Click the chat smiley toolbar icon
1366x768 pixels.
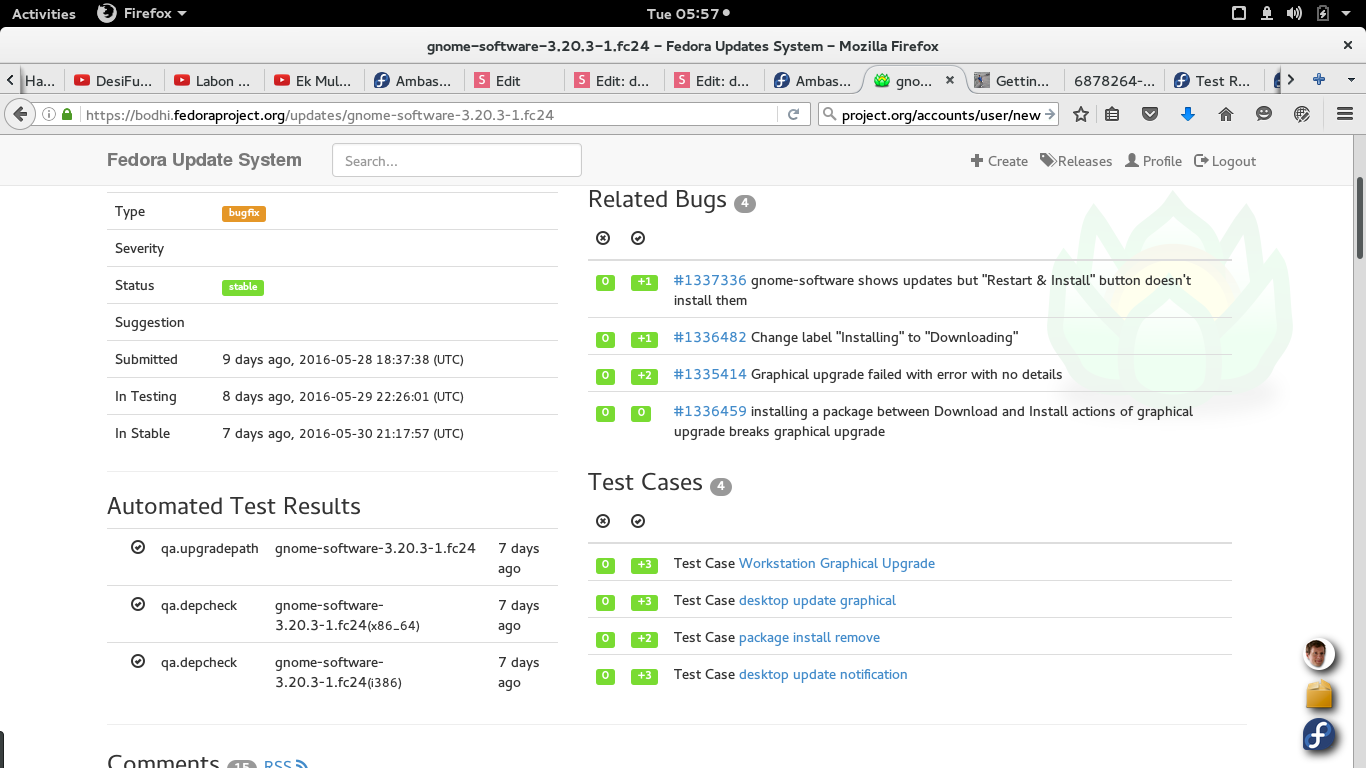(x=1264, y=114)
